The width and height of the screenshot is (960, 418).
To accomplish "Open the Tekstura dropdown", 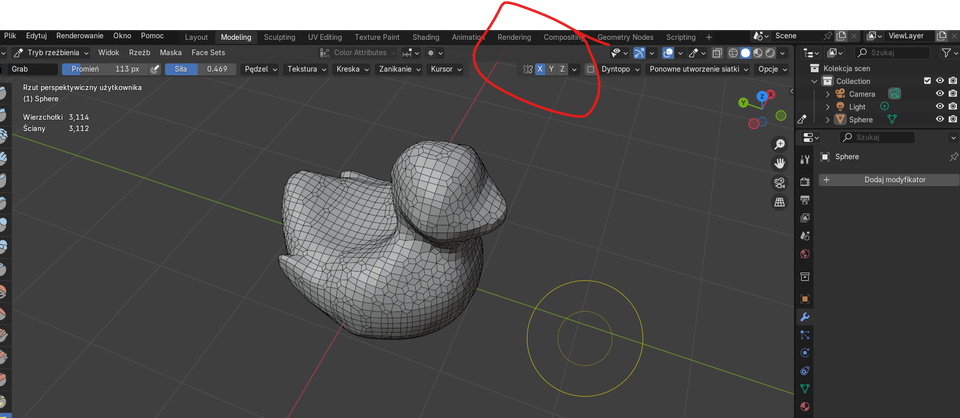I will coord(306,69).
